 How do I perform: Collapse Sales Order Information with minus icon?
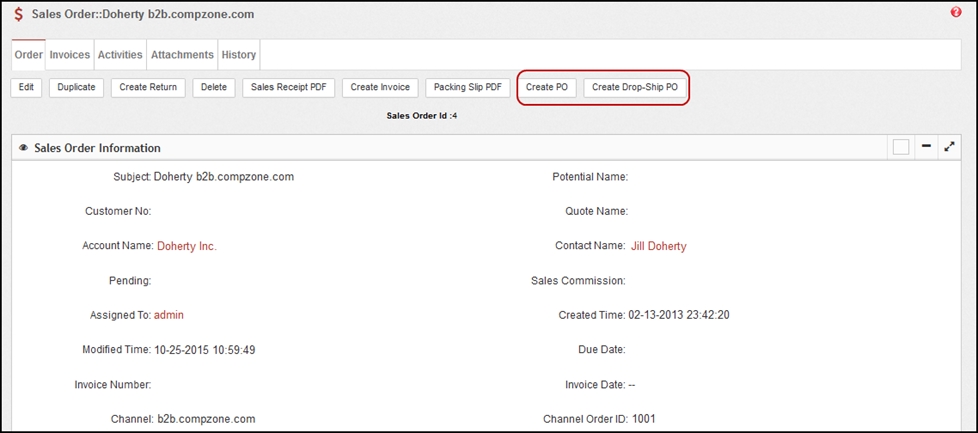926,147
